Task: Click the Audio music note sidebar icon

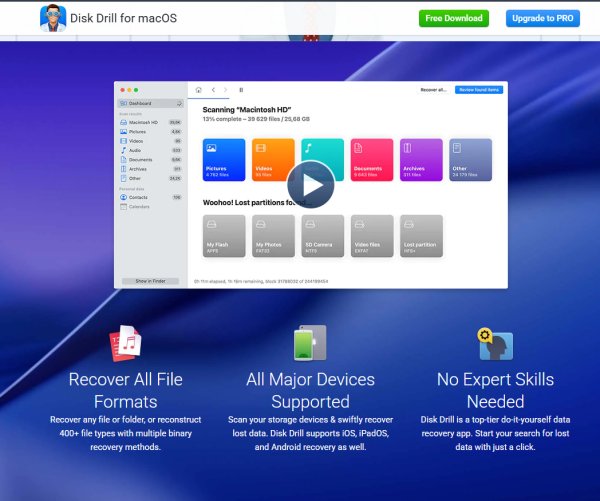Action: pyautogui.click(x=123, y=150)
